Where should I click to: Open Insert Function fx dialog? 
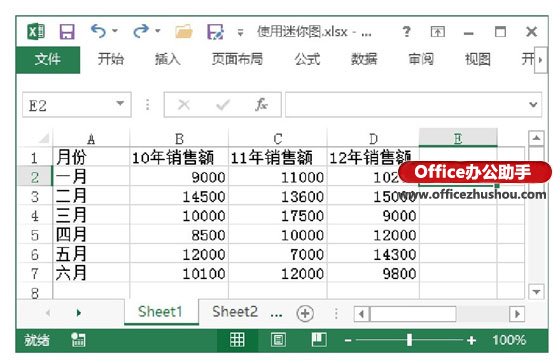click(261, 105)
